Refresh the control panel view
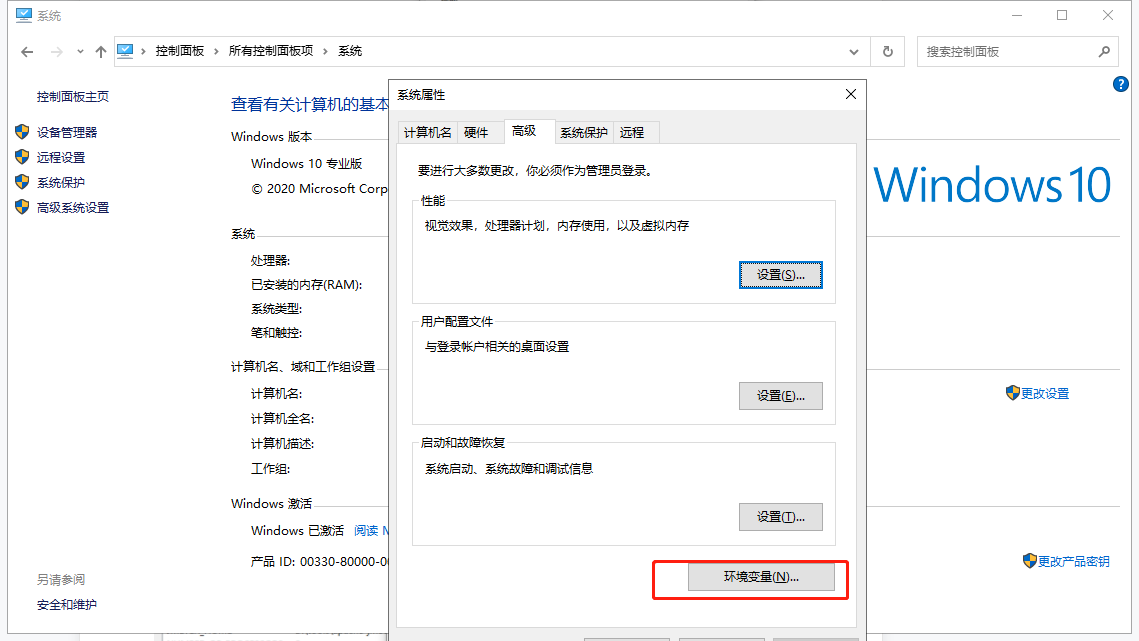 pos(888,52)
